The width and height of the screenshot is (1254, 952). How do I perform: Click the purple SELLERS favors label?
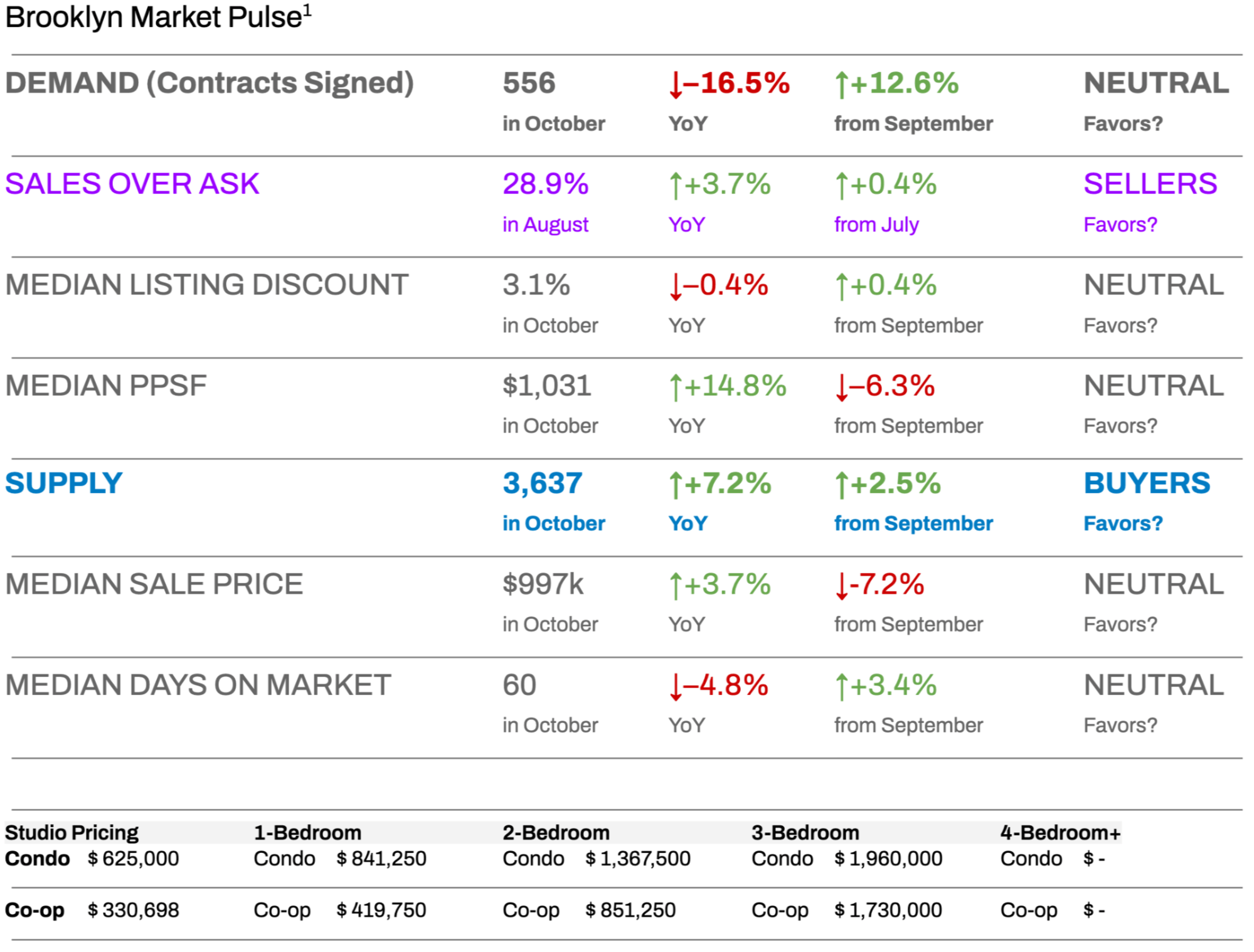tap(1150, 184)
